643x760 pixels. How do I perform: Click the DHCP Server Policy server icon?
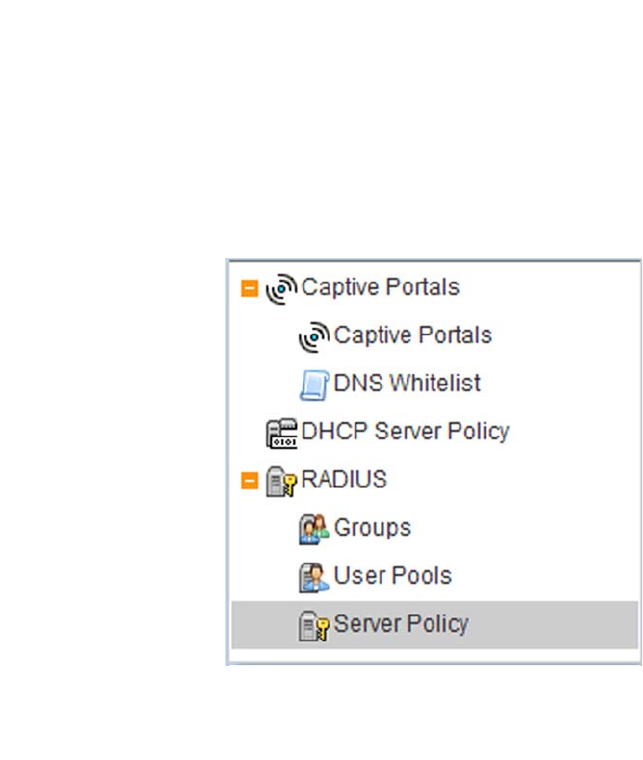(282, 432)
